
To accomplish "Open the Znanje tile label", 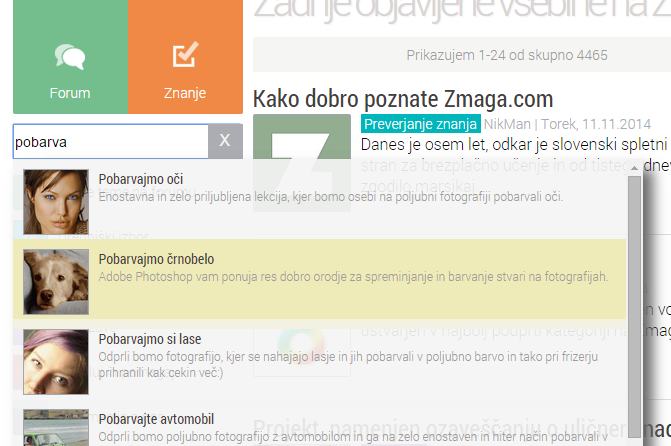I will point(184,93).
